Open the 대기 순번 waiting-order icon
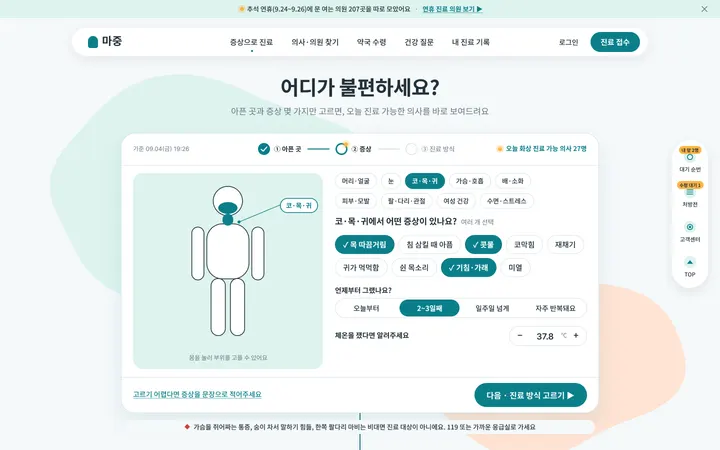720x450 pixels. (690, 157)
